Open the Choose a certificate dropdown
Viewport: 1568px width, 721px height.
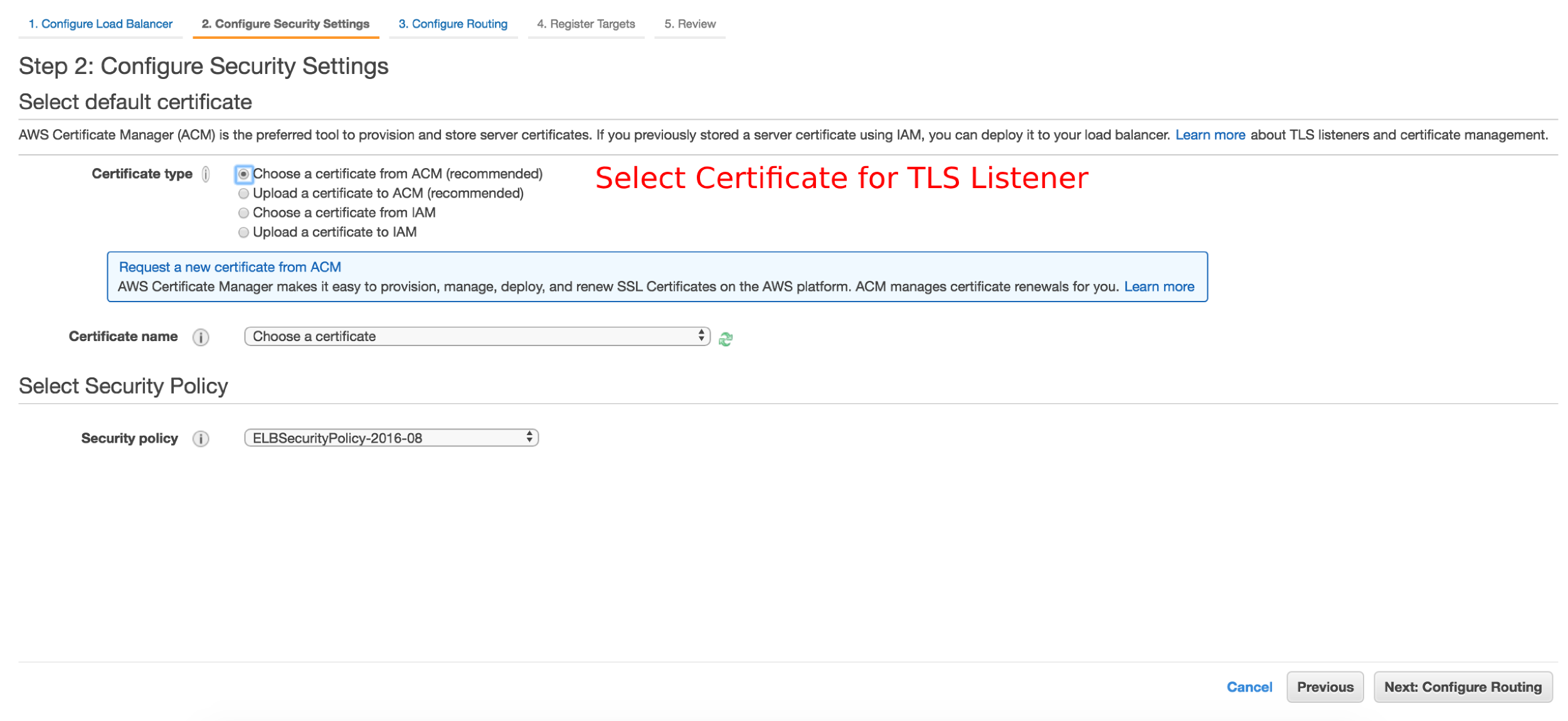pyautogui.click(x=477, y=337)
